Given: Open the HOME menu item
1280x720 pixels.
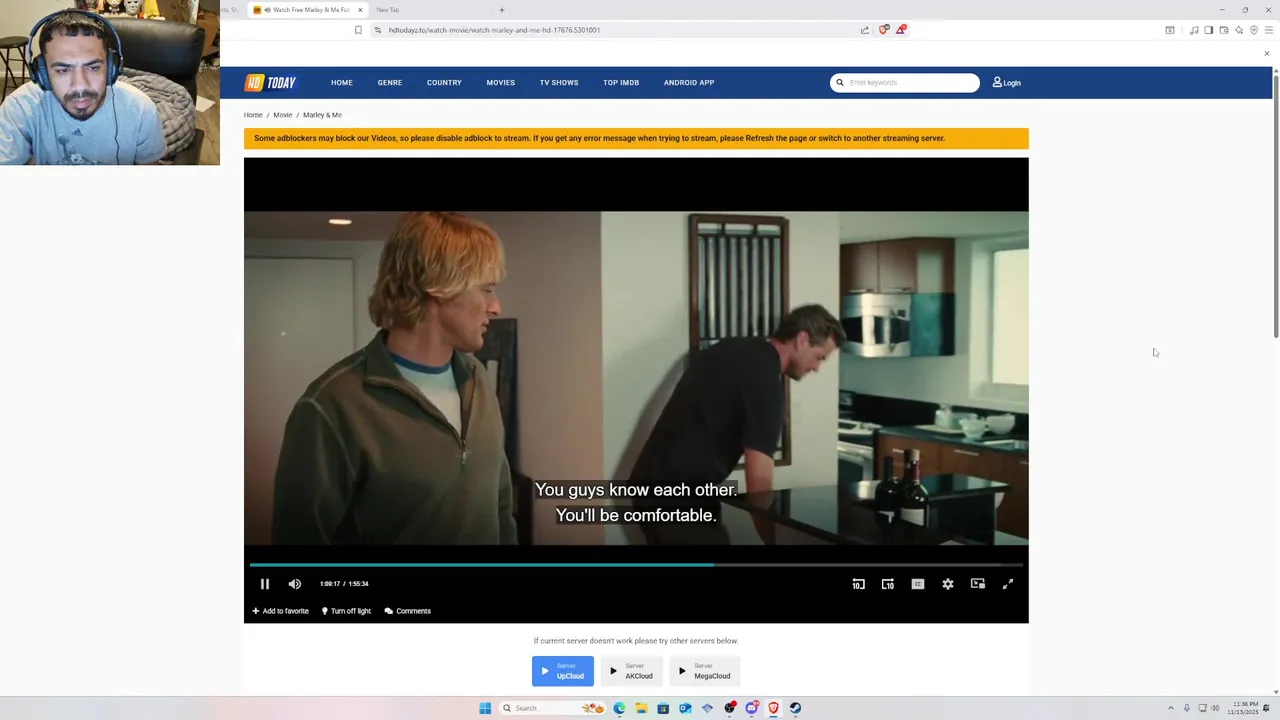Looking at the screenshot, I should pos(342,83).
